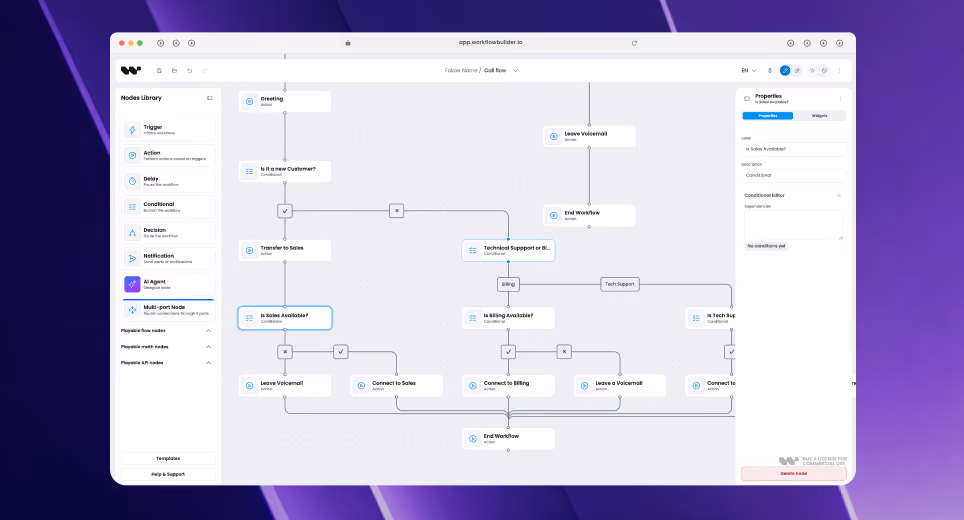Select the Transfer to Sales node
Screen dimensions: 964x520
[285, 250]
